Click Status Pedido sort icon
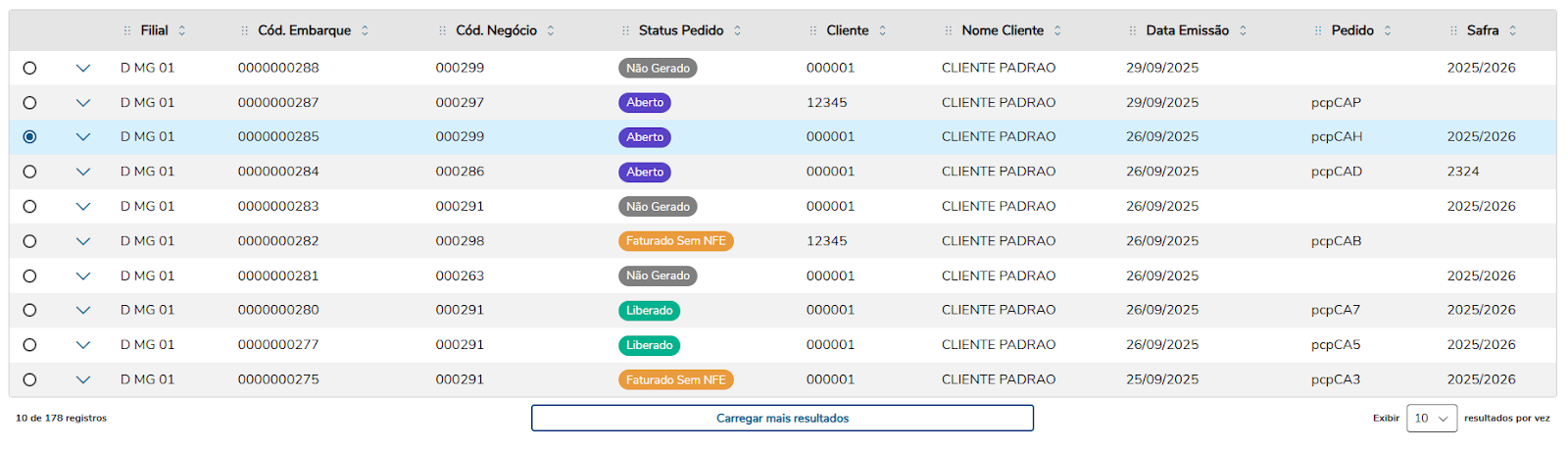The width and height of the screenshot is (1568, 451). [x=738, y=30]
